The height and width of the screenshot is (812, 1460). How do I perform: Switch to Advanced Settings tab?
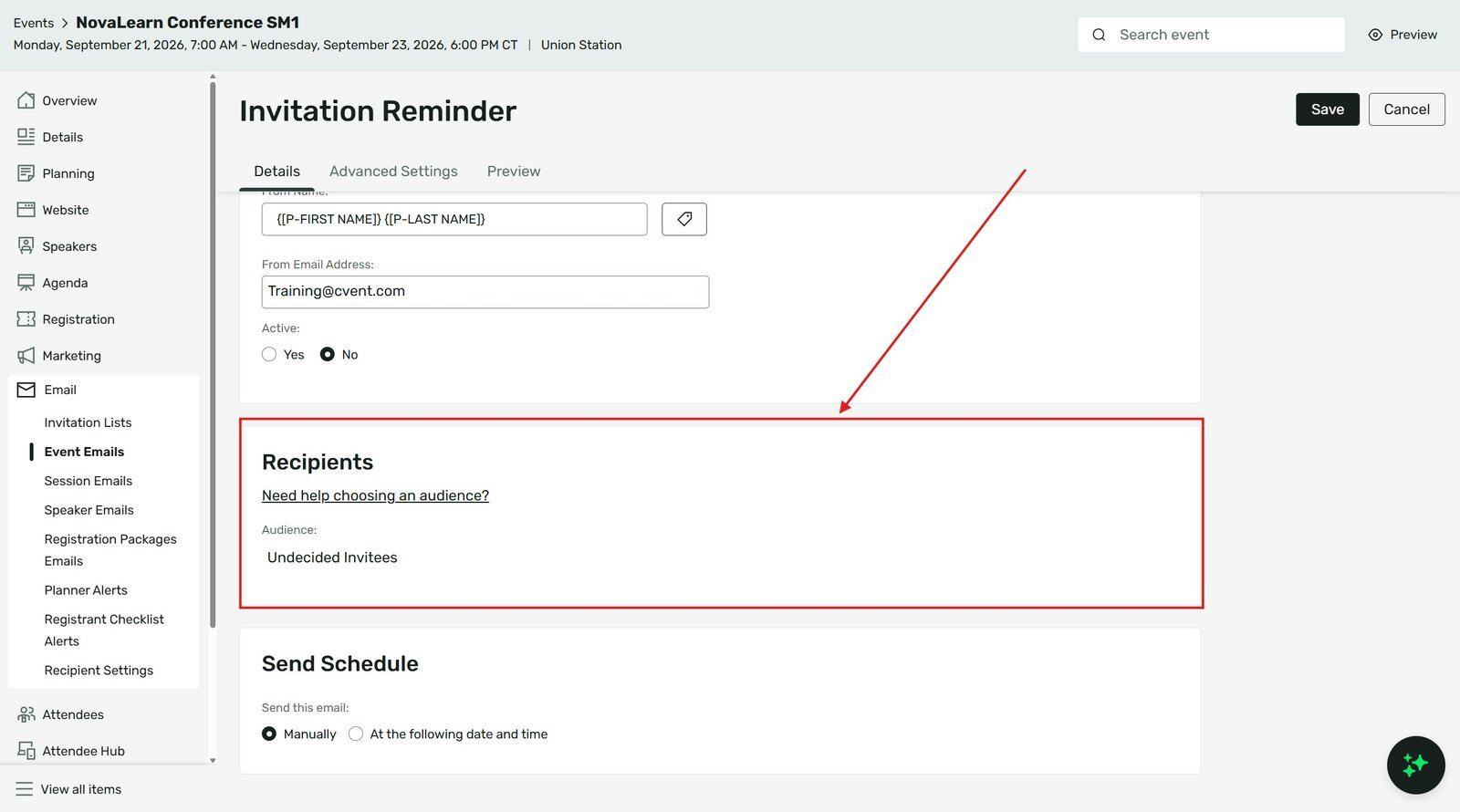click(x=393, y=172)
